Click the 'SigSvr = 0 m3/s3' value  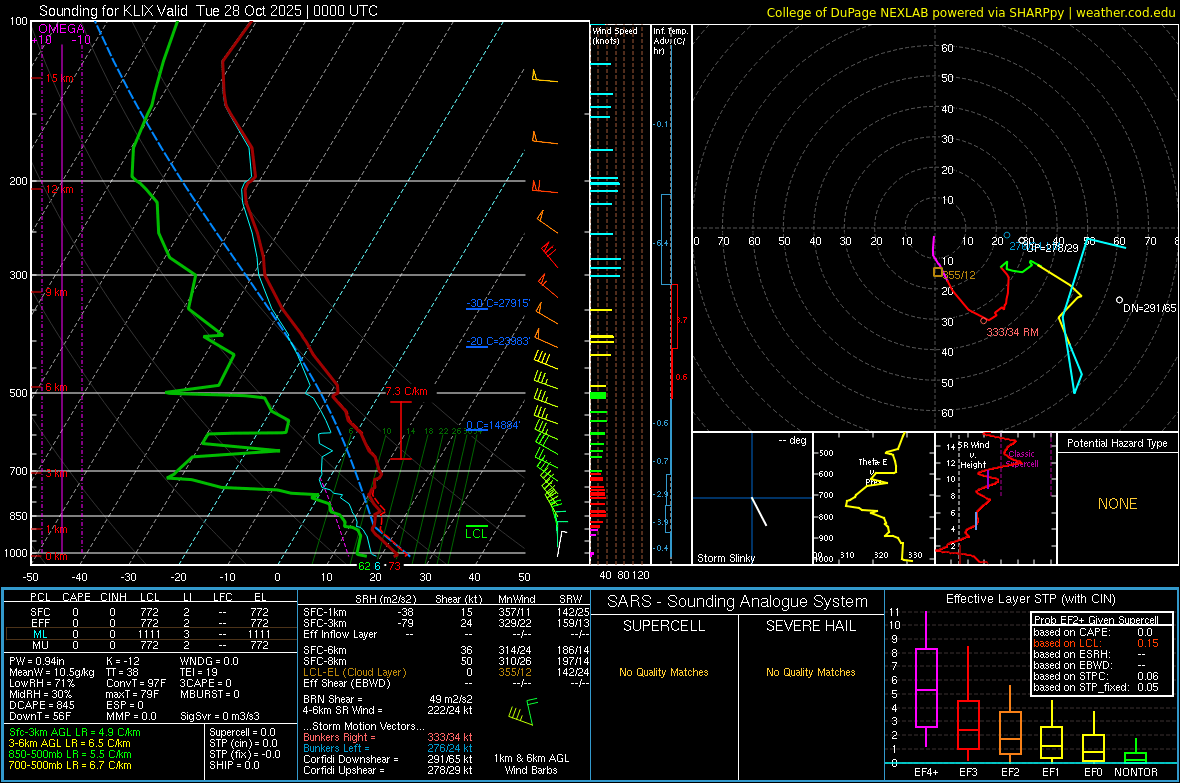[x=220, y=716]
